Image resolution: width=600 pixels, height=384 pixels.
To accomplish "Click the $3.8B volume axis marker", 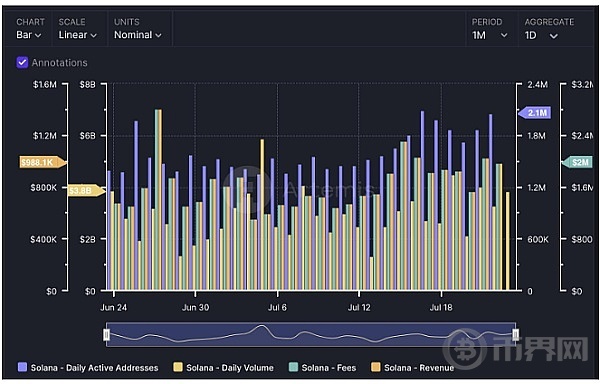I will 86,190.
